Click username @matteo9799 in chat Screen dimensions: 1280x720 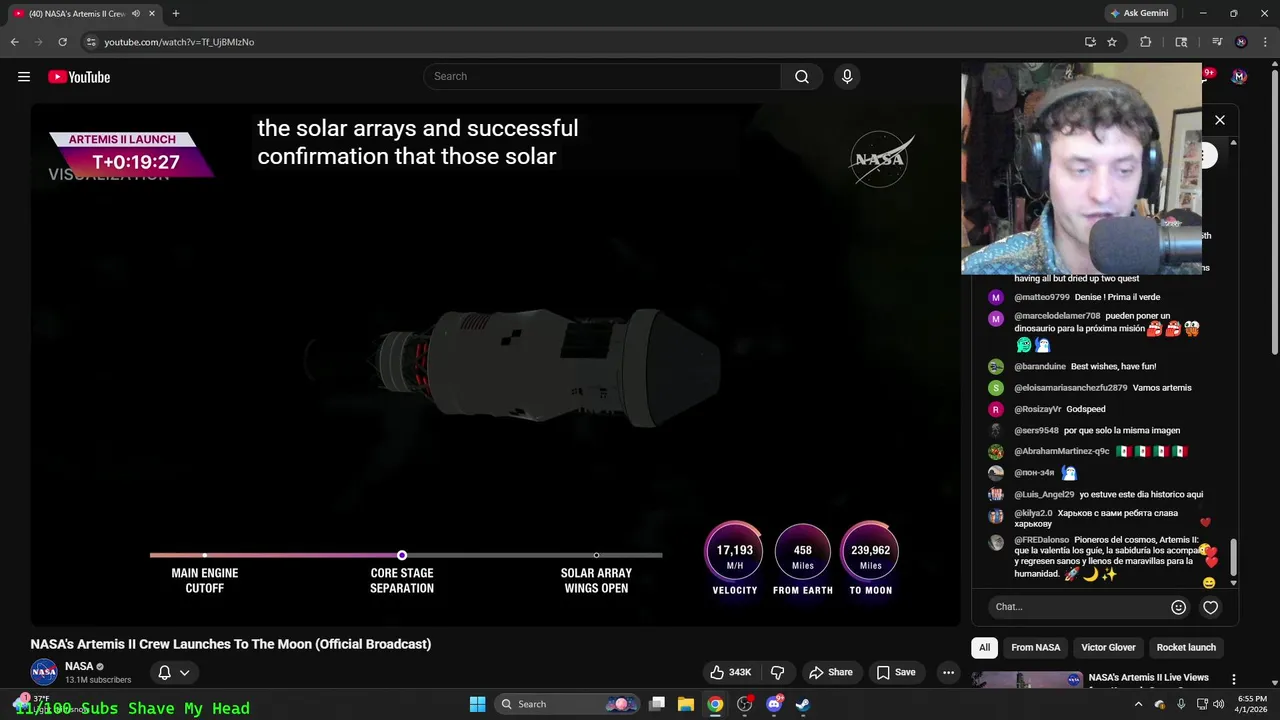coord(1042,297)
